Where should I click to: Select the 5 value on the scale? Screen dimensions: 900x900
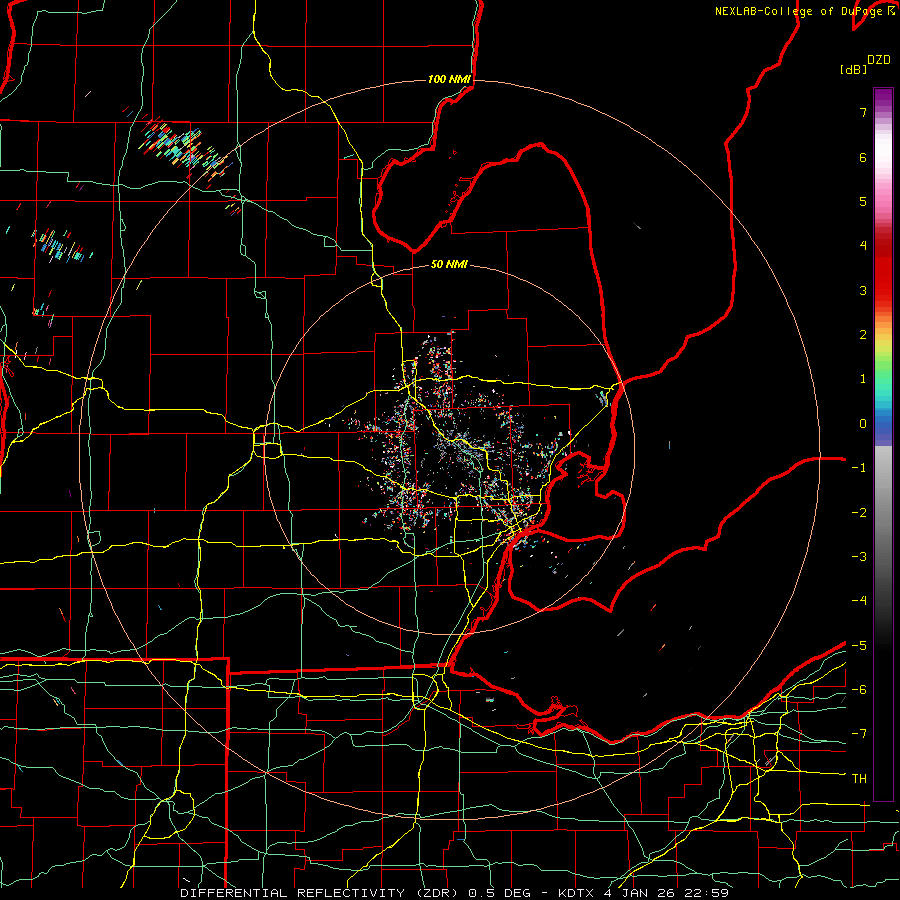[x=863, y=201]
